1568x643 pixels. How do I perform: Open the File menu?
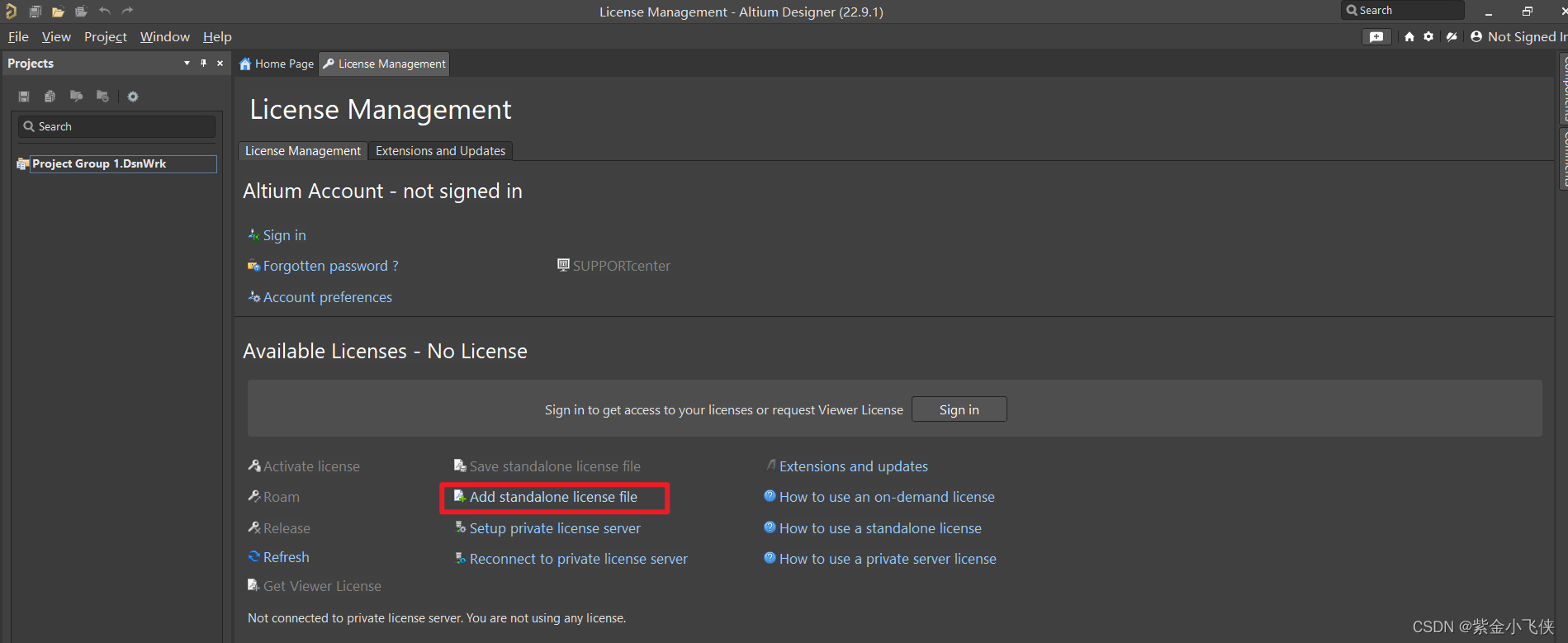coord(18,37)
